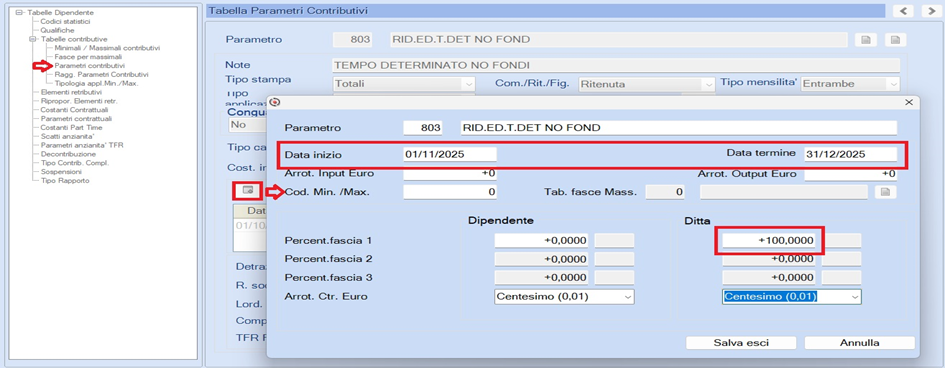Click Ditta Percent.fascia 2 value field
This screenshot has width=945, height=368.
coord(769,259)
